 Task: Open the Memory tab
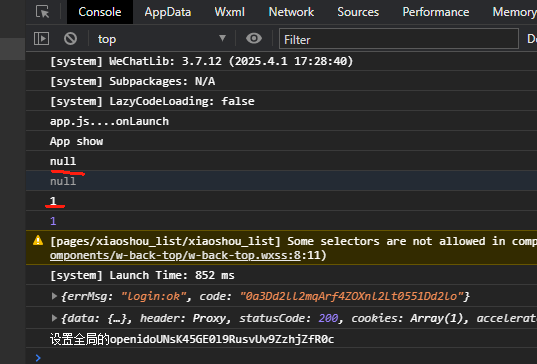(514, 12)
